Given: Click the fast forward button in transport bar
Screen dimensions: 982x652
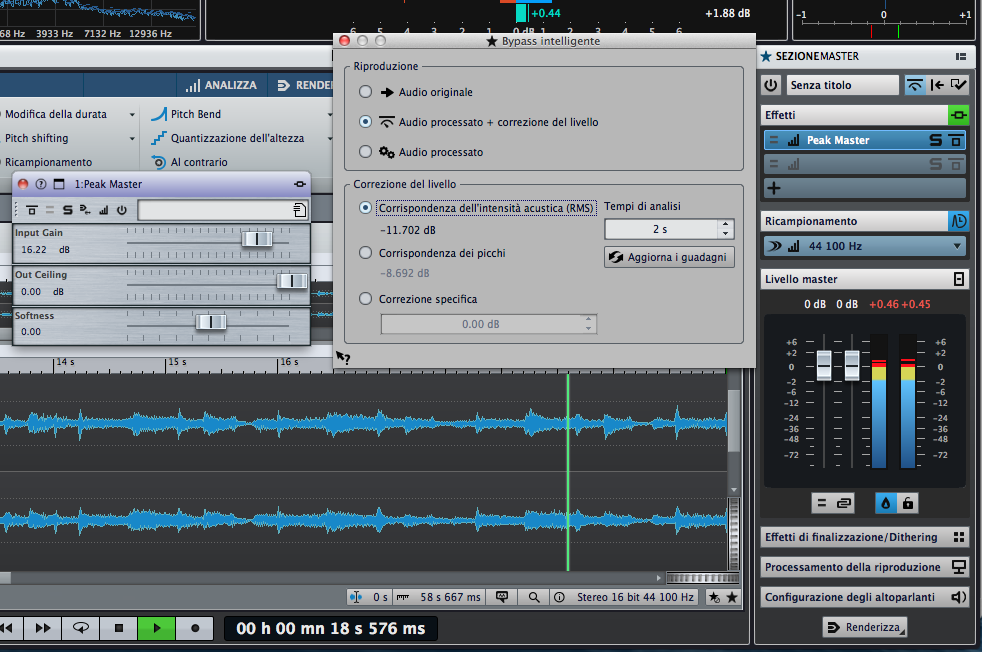Looking at the screenshot, I should click(43, 628).
